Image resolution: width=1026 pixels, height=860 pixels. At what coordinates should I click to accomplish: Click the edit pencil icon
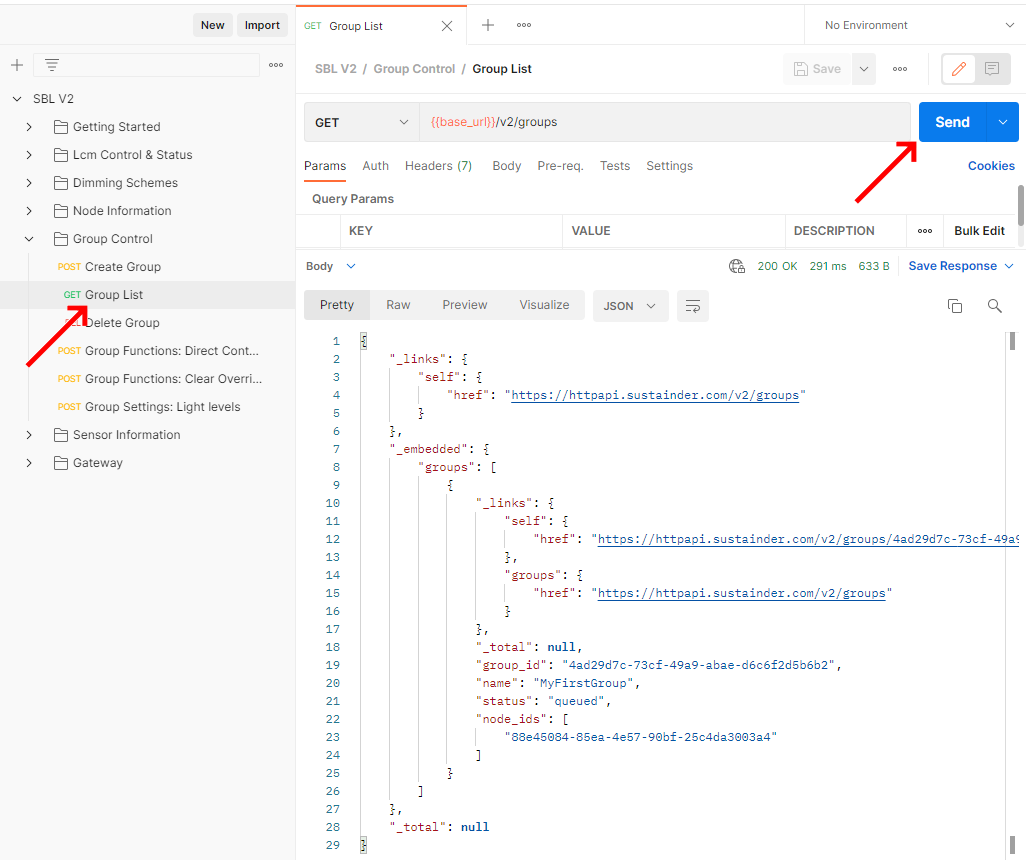[x=959, y=69]
